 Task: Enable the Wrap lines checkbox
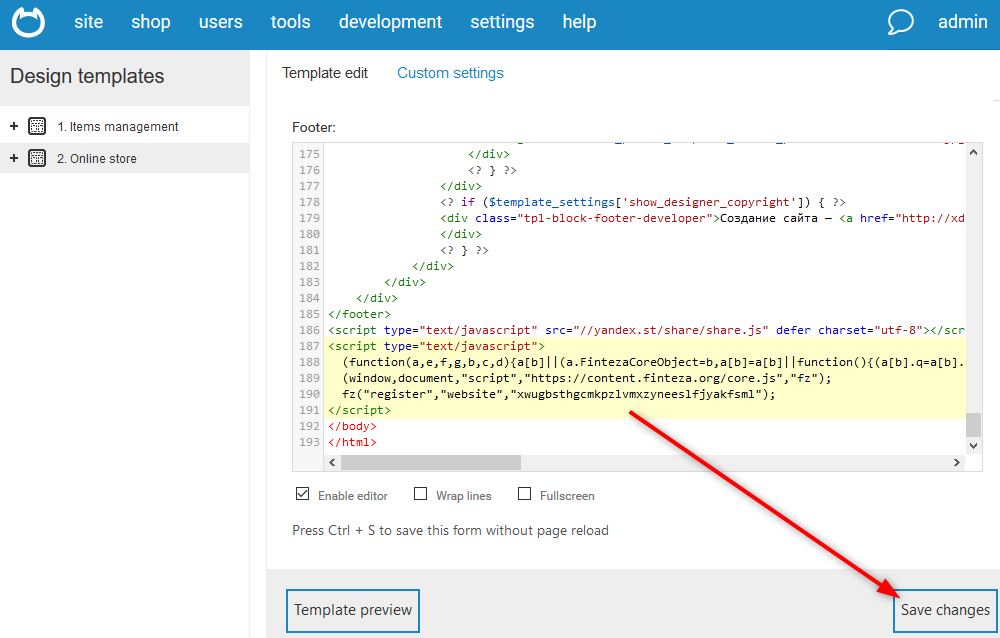click(420, 494)
